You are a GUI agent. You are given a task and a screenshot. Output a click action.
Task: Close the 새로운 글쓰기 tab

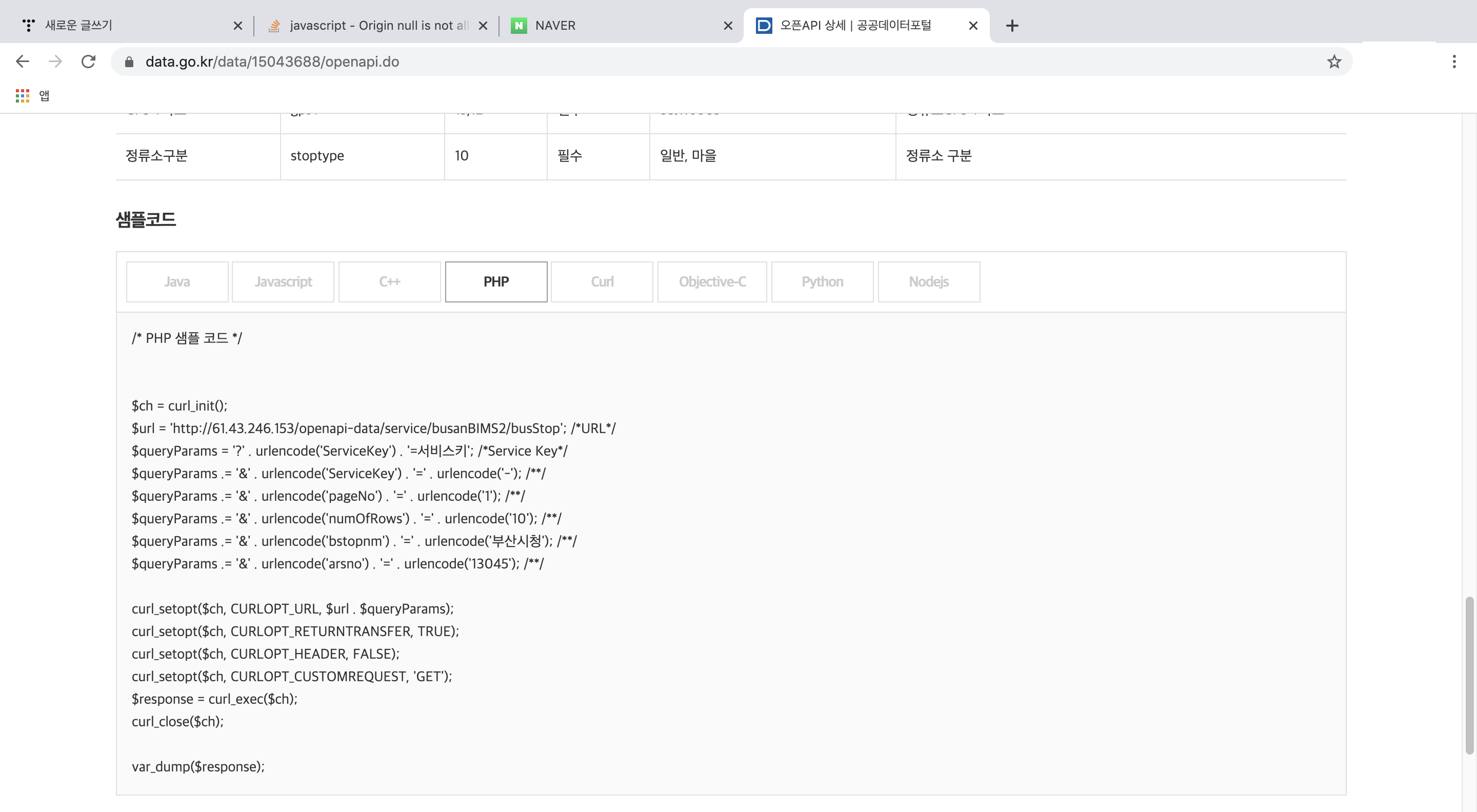[x=238, y=25]
